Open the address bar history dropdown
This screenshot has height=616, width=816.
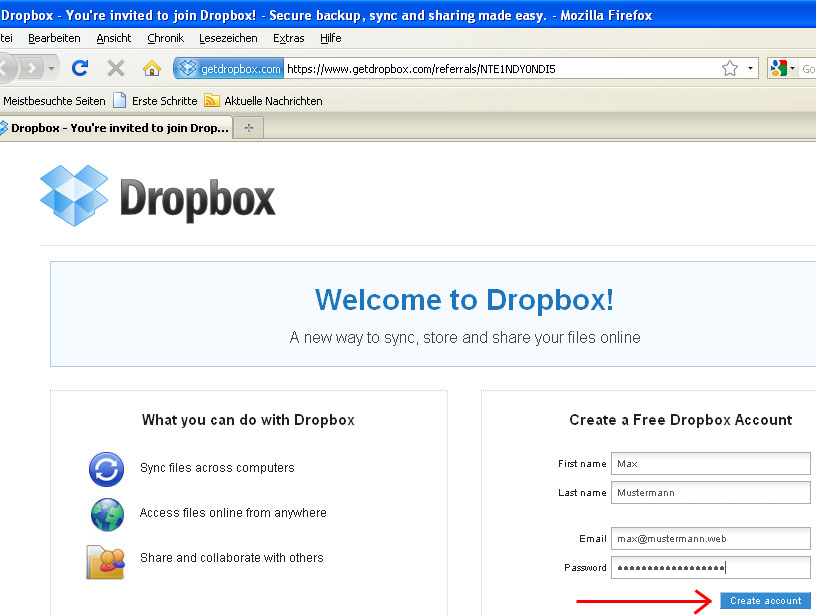750,68
